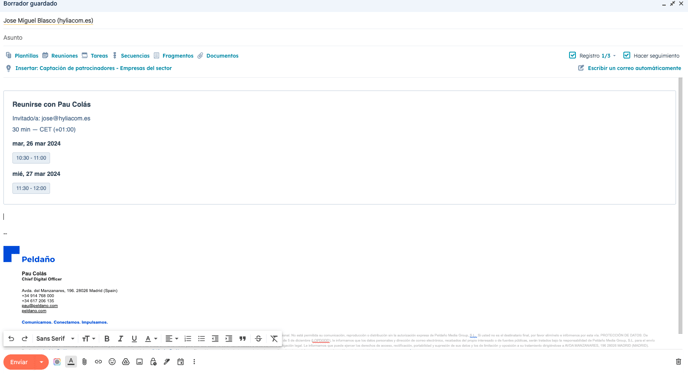Toggle the formatting options bar

pyautogui.click(x=71, y=362)
